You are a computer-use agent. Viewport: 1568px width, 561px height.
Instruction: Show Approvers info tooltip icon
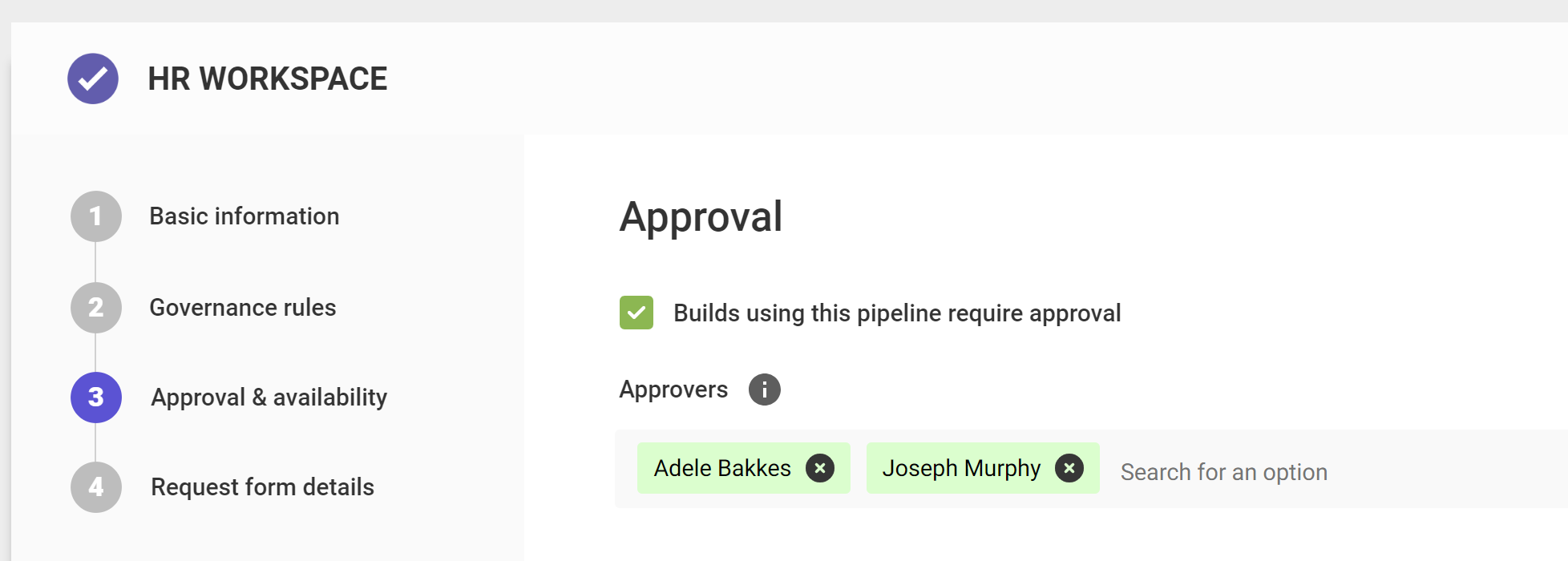pos(765,389)
